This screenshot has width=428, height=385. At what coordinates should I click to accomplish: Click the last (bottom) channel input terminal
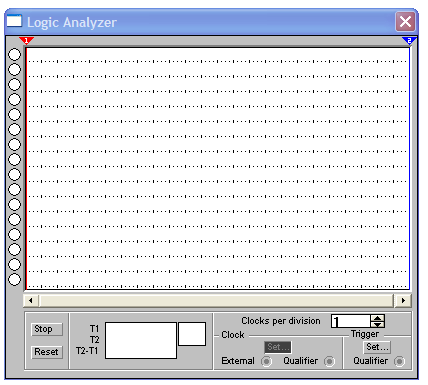[x=14, y=279]
